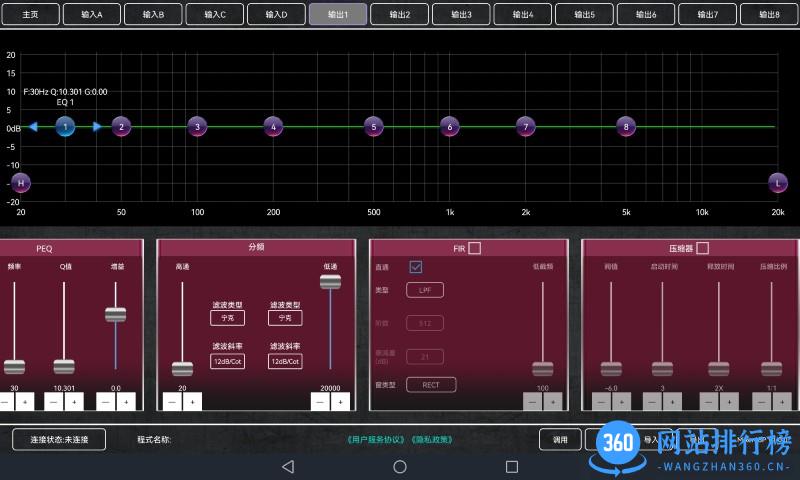Open the FIR type LPF dropdown

click(424, 290)
